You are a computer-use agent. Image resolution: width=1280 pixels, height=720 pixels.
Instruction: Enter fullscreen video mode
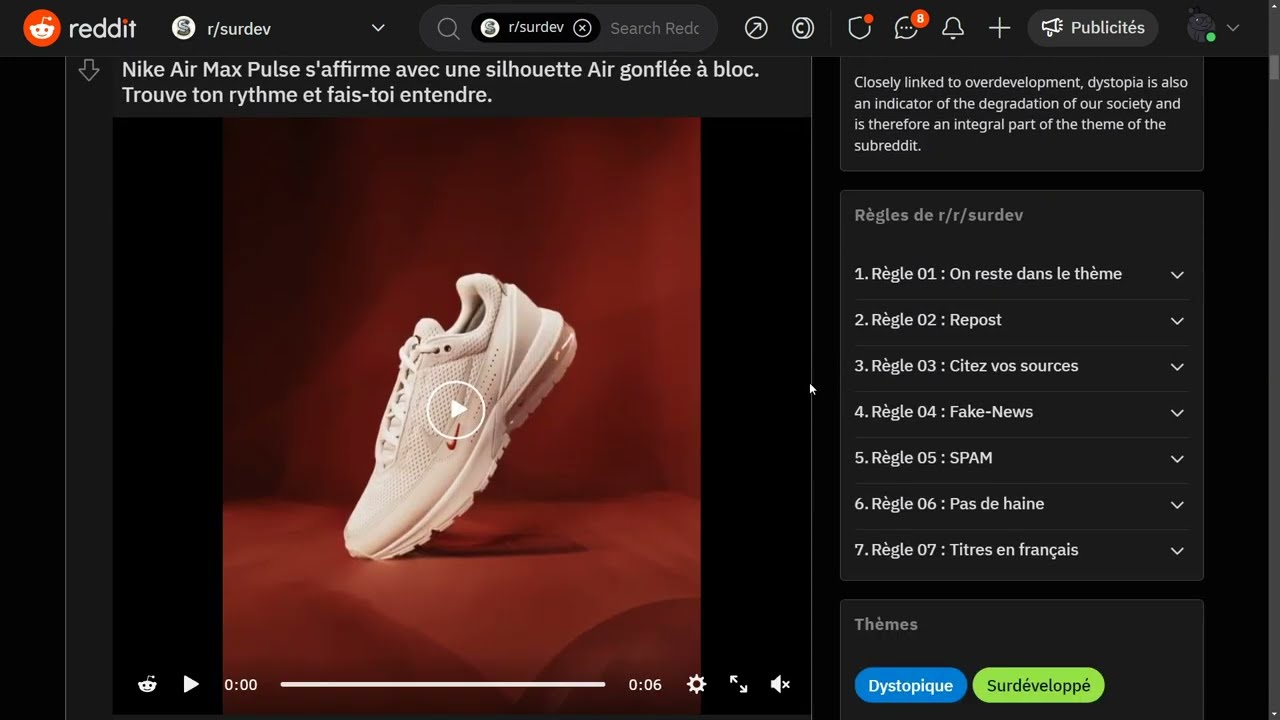(x=739, y=684)
